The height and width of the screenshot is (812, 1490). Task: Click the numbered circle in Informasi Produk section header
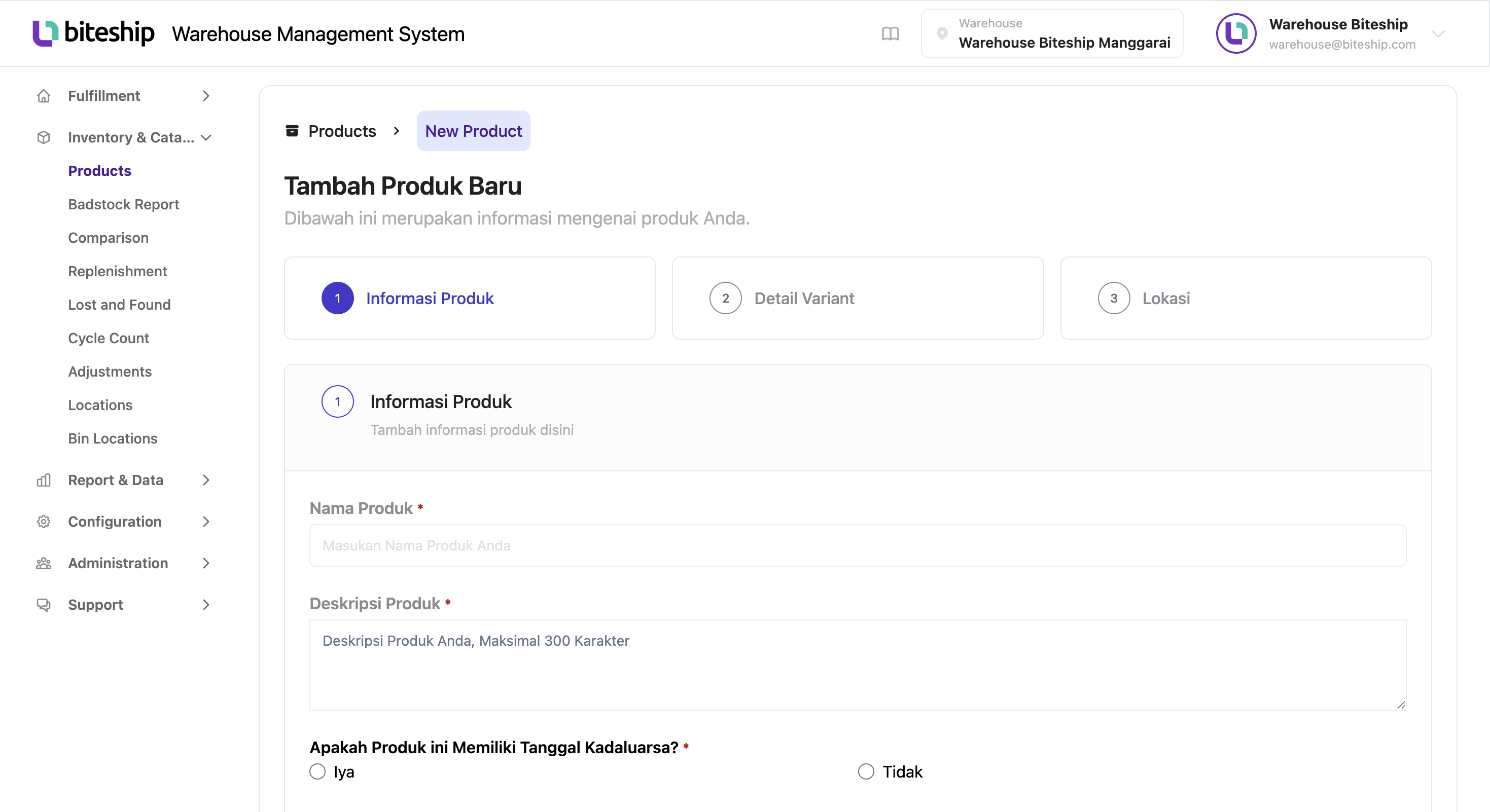coord(337,401)
